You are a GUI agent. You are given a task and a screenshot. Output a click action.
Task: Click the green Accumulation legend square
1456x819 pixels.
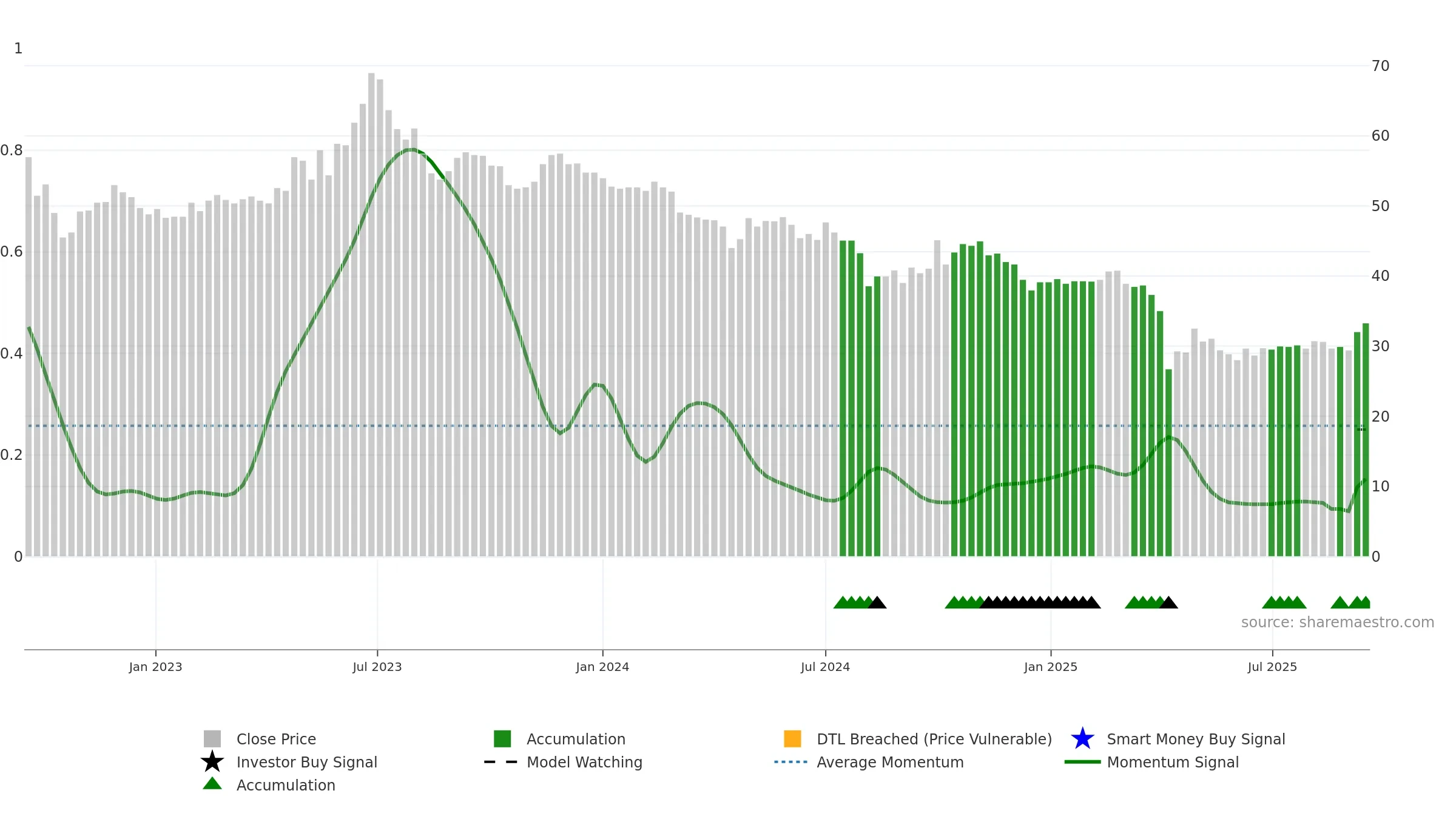pos(502,739)
